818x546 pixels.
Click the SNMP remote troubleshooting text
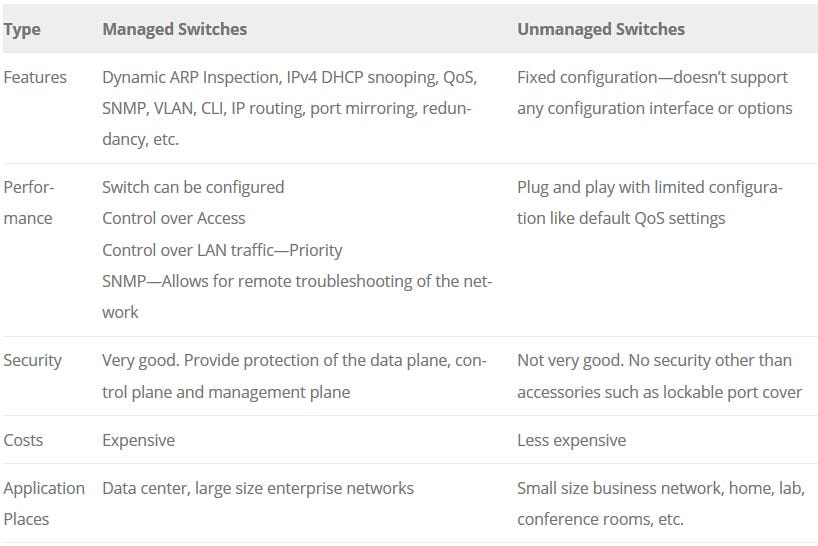(297, 297)
